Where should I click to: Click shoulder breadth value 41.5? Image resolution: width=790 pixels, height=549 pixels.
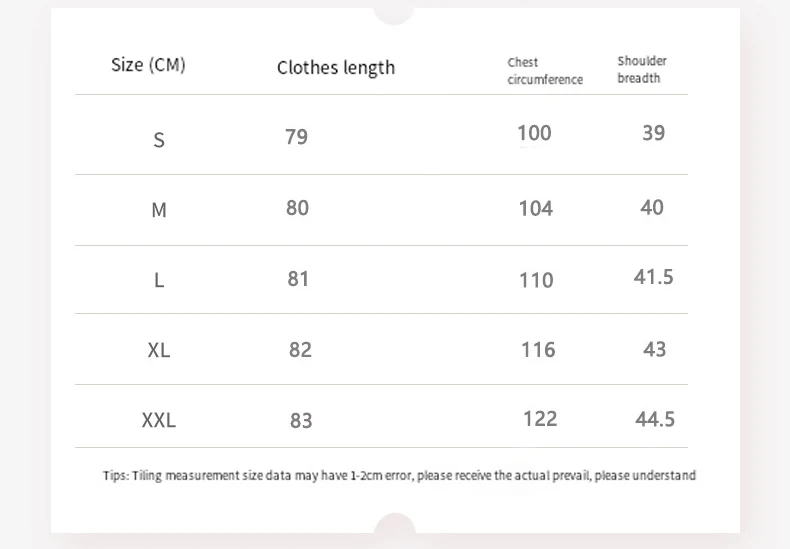(653, 277)
